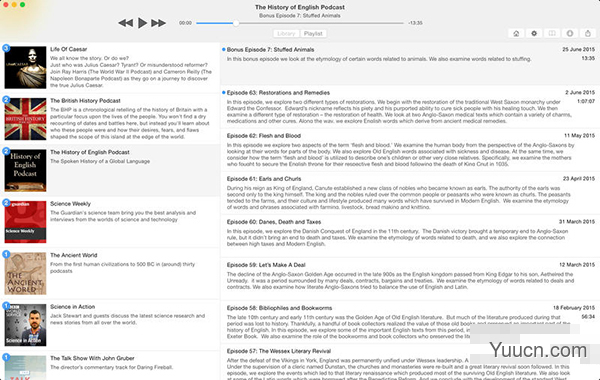The height and width of the screenshot is (380, 600).
Task: Click unplayed badge on Science Weekly
Action: (6, 202)
